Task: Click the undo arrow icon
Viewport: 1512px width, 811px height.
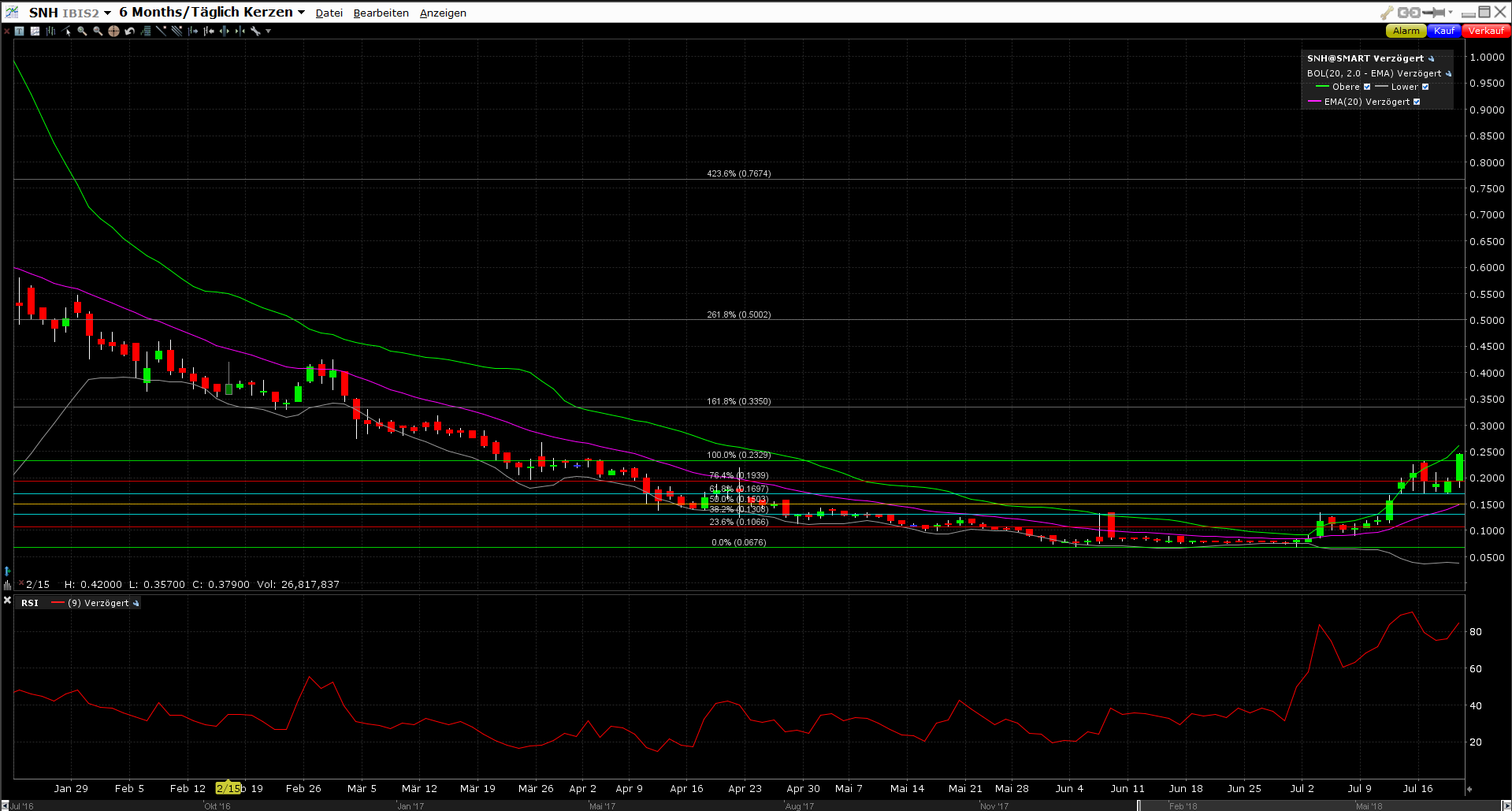Action: [x=129, y=32]
